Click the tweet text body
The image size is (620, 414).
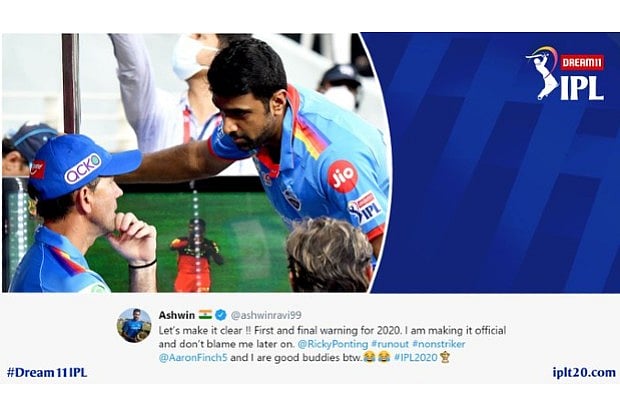(x=332, y=344)
